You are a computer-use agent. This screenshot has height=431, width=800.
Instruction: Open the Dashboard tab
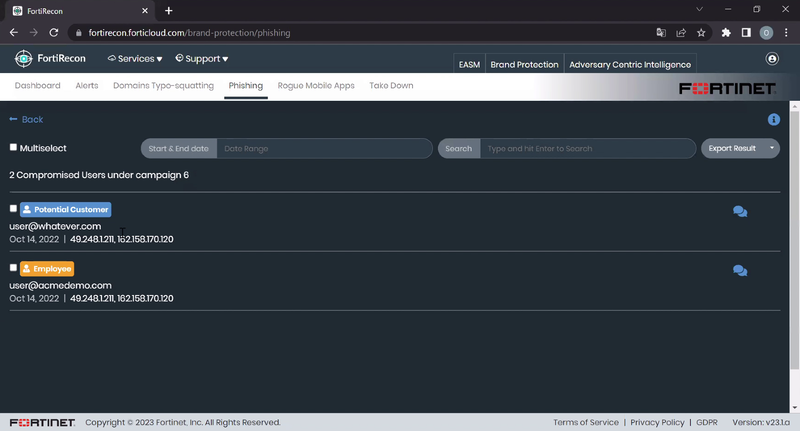(37, 86)
